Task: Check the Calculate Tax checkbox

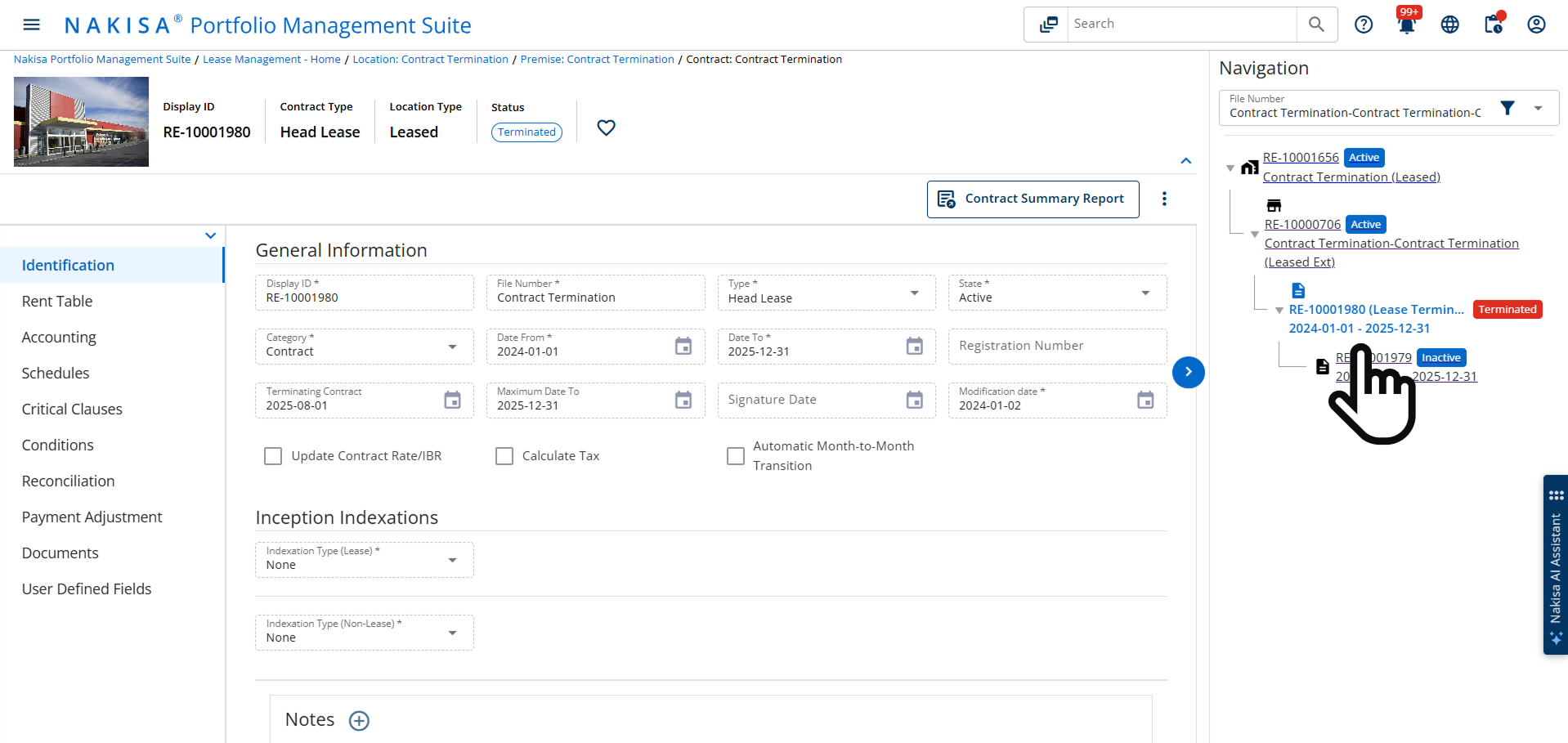Action: pyautogui.click(x=504, y=456)
